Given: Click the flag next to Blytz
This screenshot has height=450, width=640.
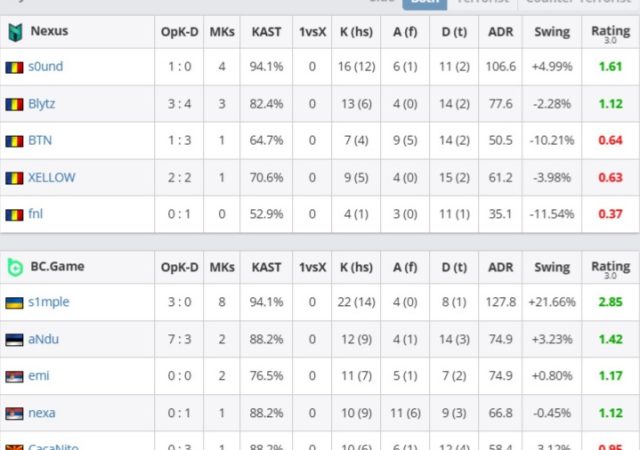Looking at the screenshot, I should [14, 104].
